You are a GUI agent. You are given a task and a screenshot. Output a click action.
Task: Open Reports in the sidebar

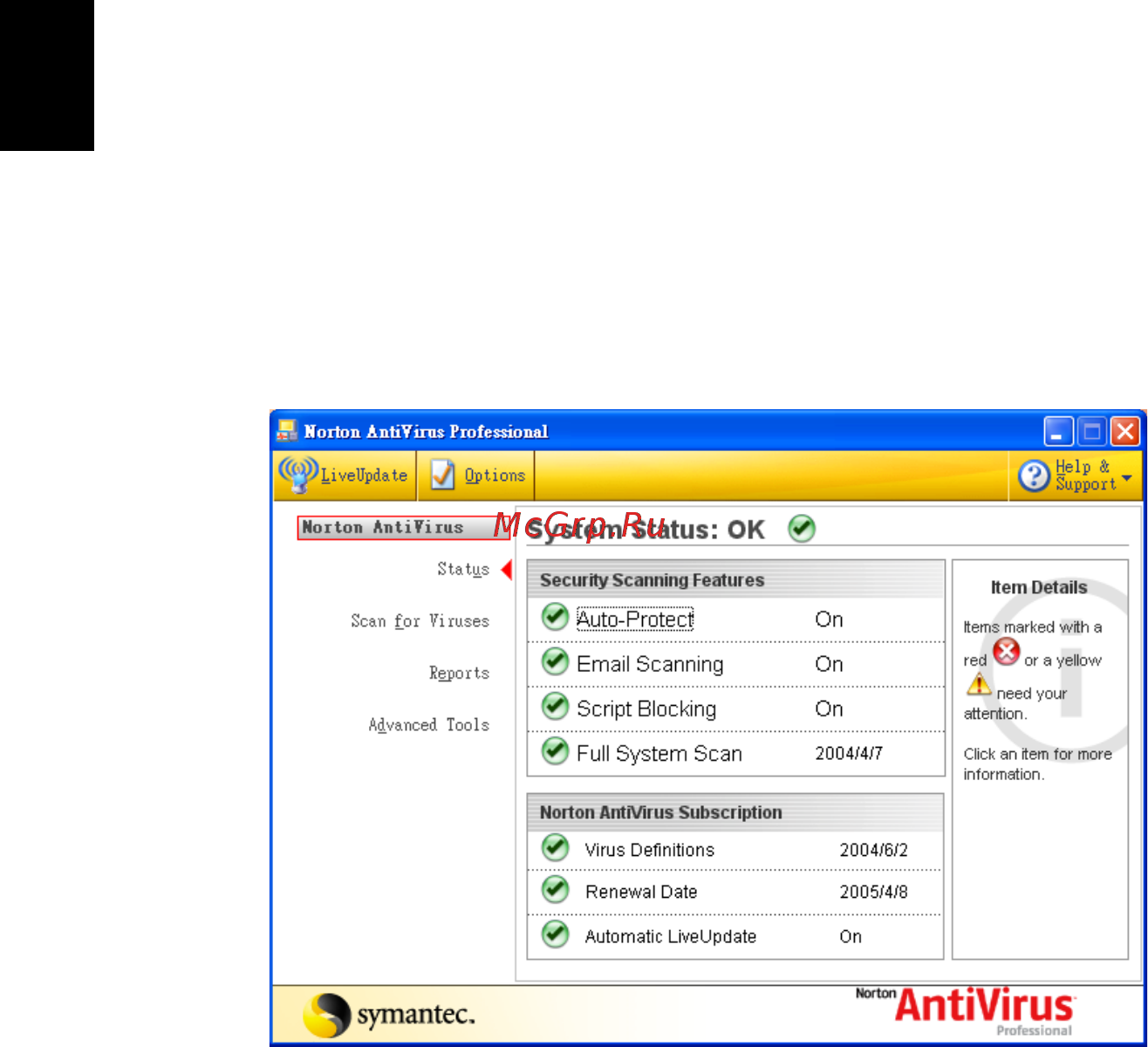pyautogui.click(x=459, y=673)
